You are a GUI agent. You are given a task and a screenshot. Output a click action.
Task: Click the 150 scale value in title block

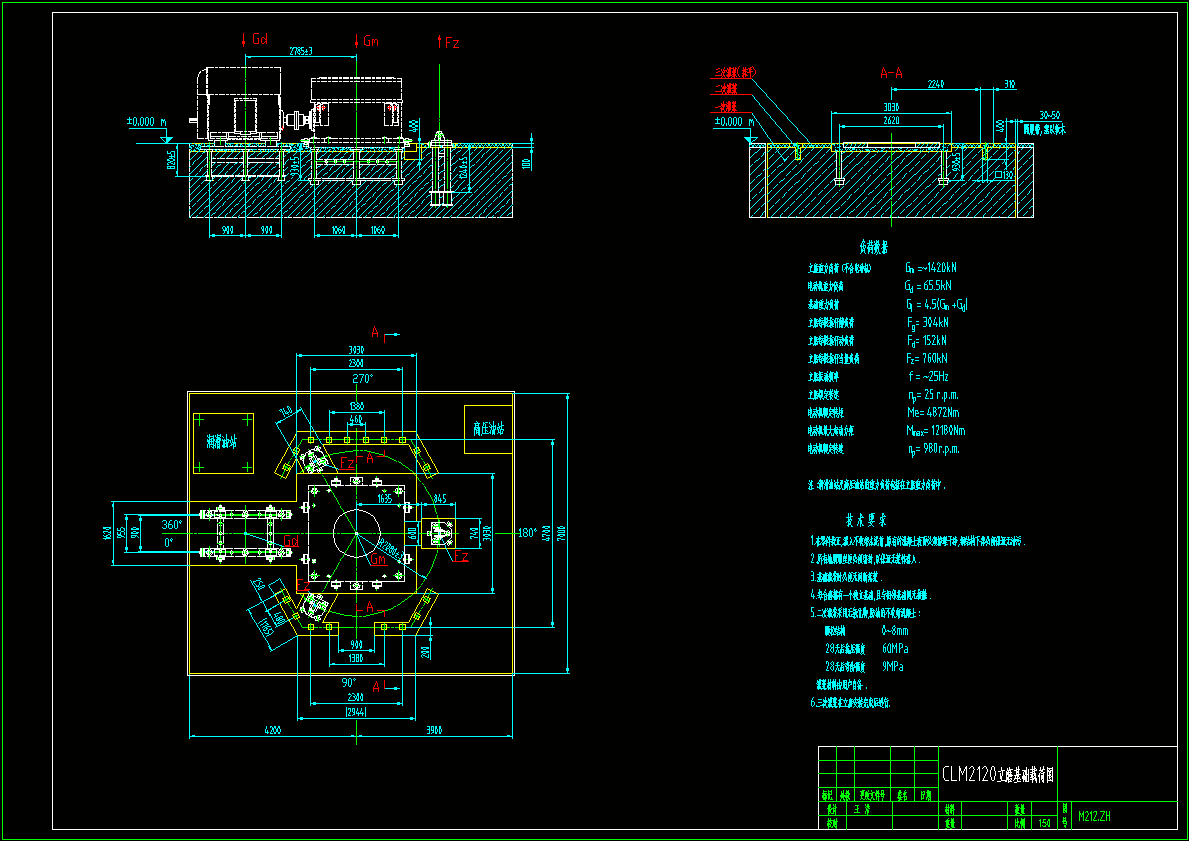click(x=1045, y=823)
